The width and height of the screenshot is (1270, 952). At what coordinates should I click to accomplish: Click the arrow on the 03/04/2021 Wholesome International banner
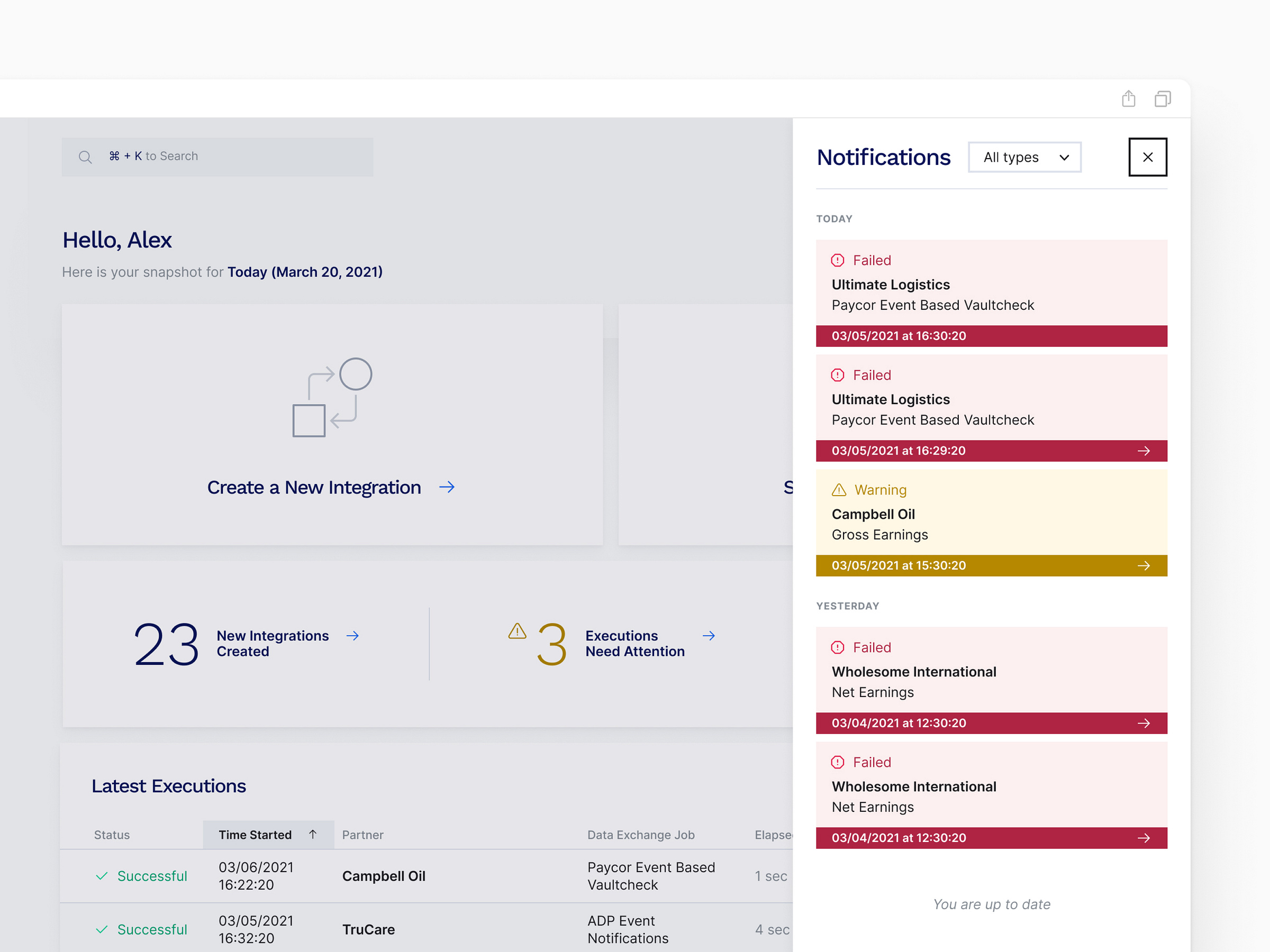click(x=1145, y=723)
